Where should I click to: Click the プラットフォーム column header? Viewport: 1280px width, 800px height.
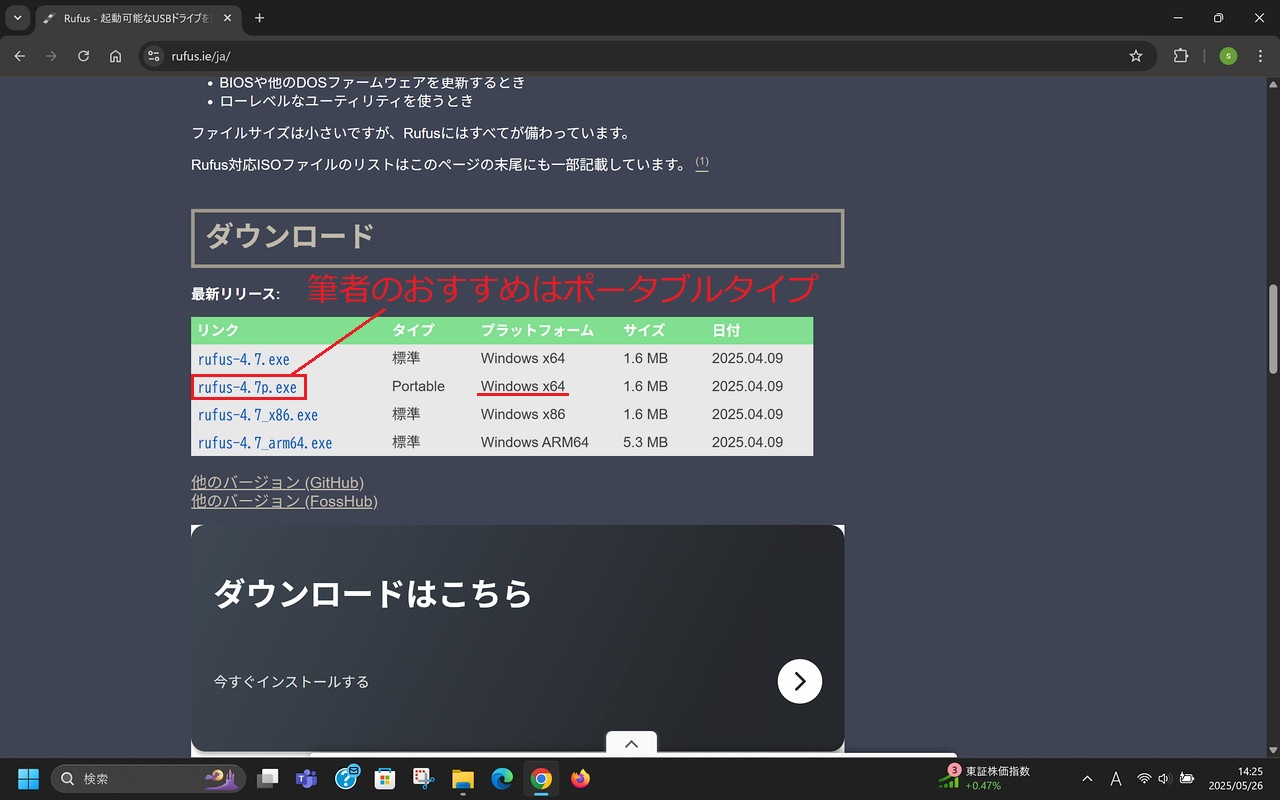pyautogui.click(x=537, y=331)
